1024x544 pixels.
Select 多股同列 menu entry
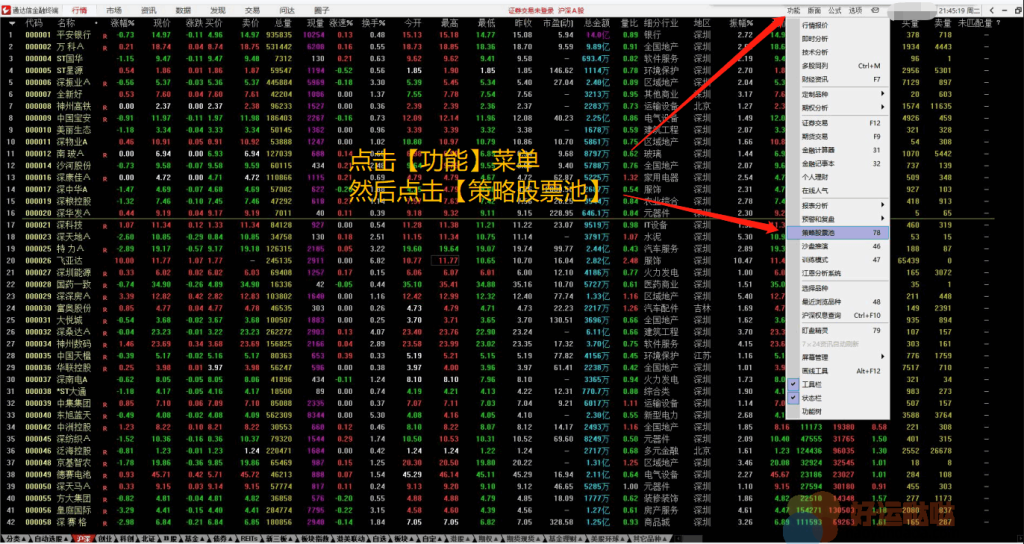click(839, 66)
